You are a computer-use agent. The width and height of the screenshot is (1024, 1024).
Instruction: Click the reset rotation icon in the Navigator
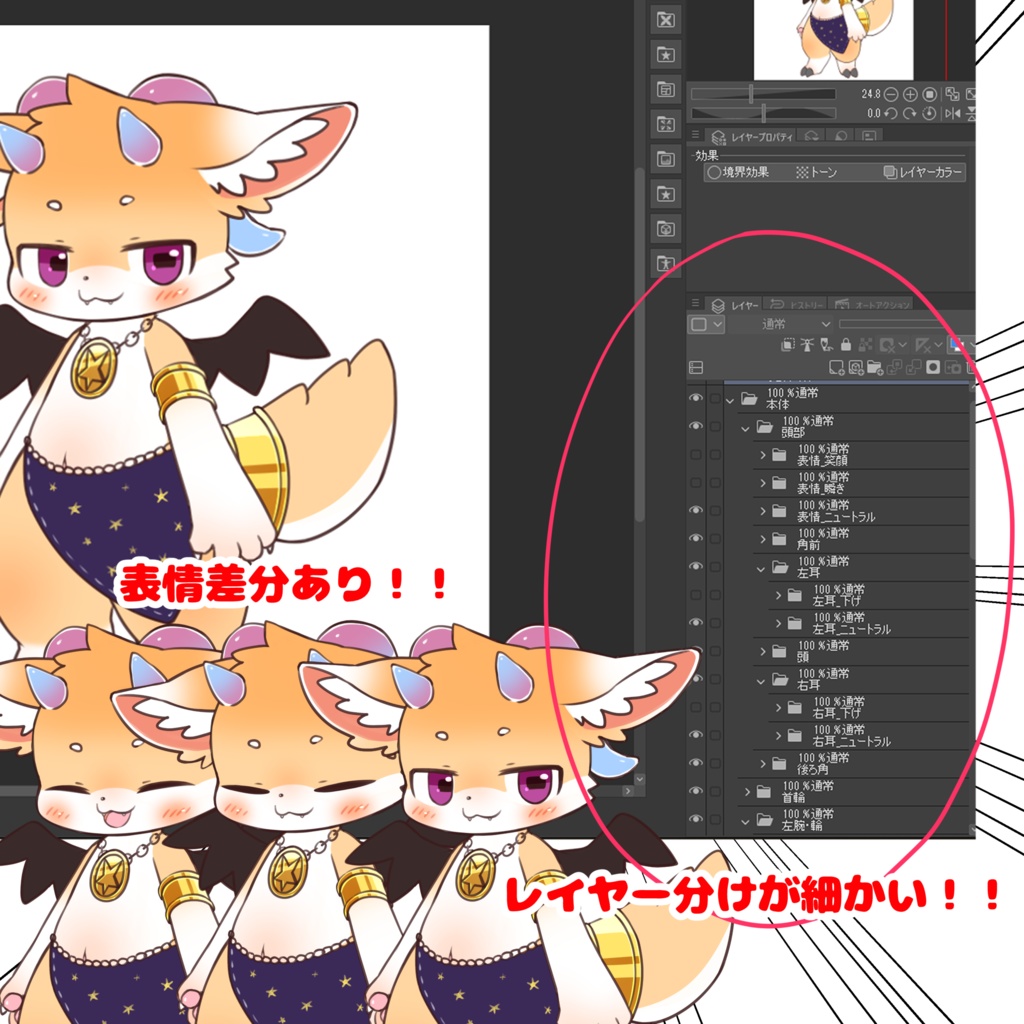click(x=928, y=112)
